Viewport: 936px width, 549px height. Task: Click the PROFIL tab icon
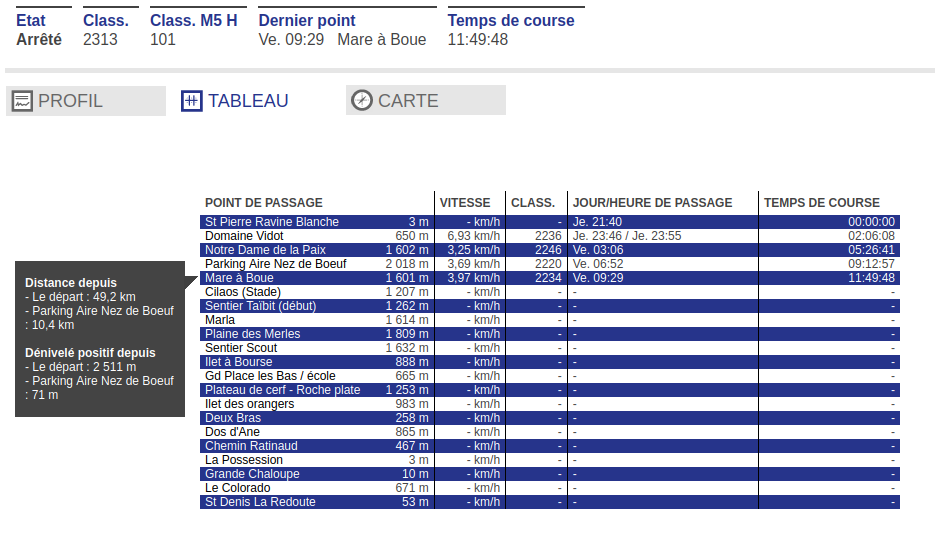[x=22, y=101]
